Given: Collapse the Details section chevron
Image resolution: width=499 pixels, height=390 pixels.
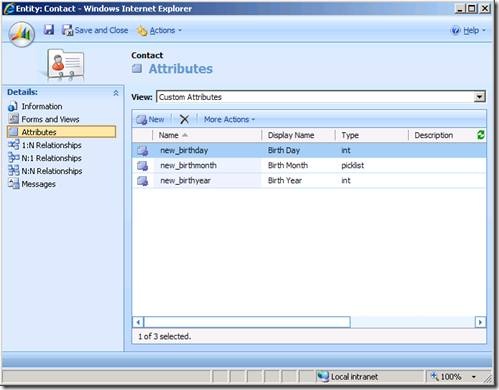Looking at the screenshot, I should click(x=116, y=93).
